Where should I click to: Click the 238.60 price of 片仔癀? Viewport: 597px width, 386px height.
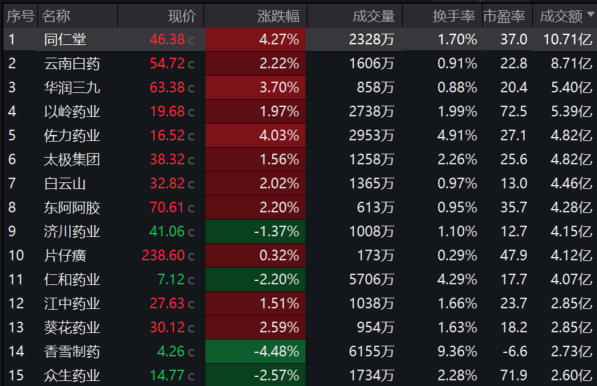click(163, 255)
